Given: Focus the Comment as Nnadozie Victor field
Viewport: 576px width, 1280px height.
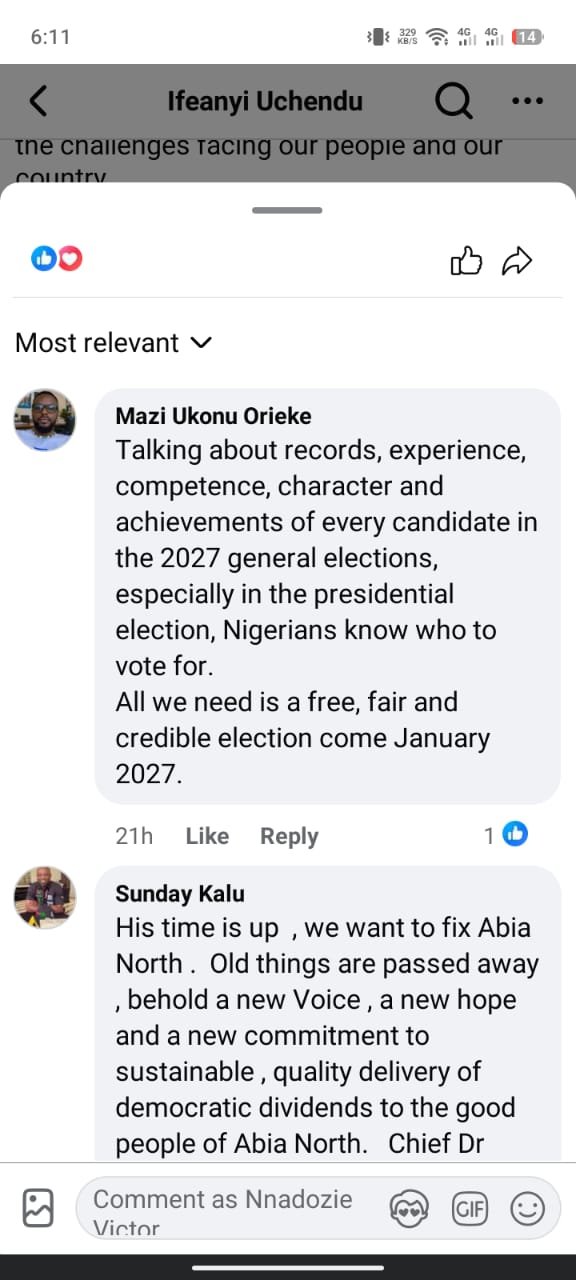Looking at the screenshot, I should coord(232,1209).
